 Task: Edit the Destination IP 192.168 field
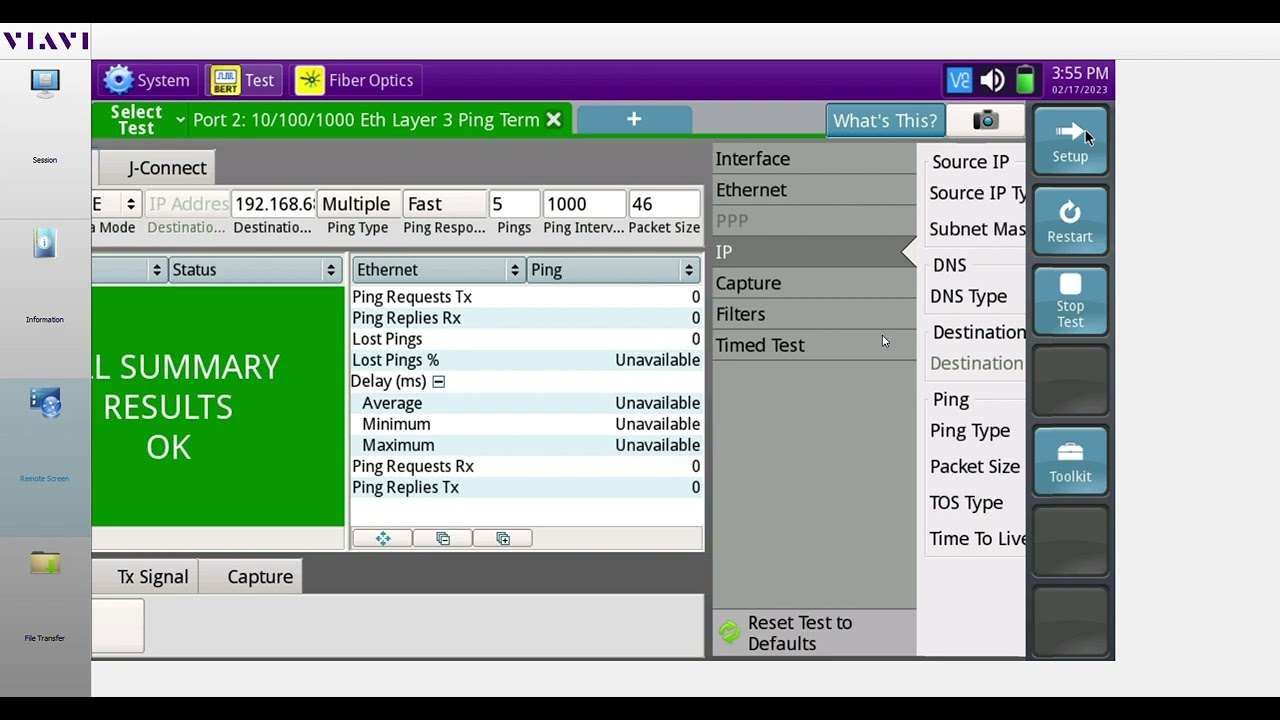pyautogui.click(x=273, y=204)
